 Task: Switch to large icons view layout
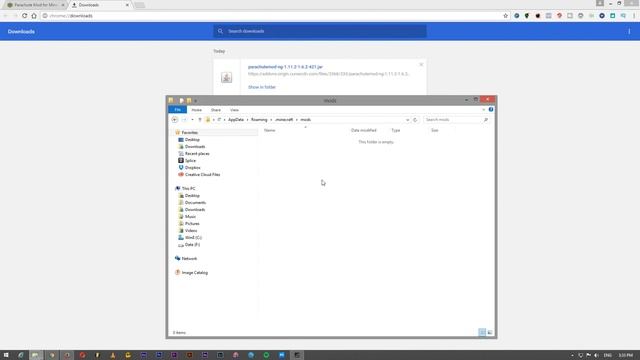click(x=490, y=332)
